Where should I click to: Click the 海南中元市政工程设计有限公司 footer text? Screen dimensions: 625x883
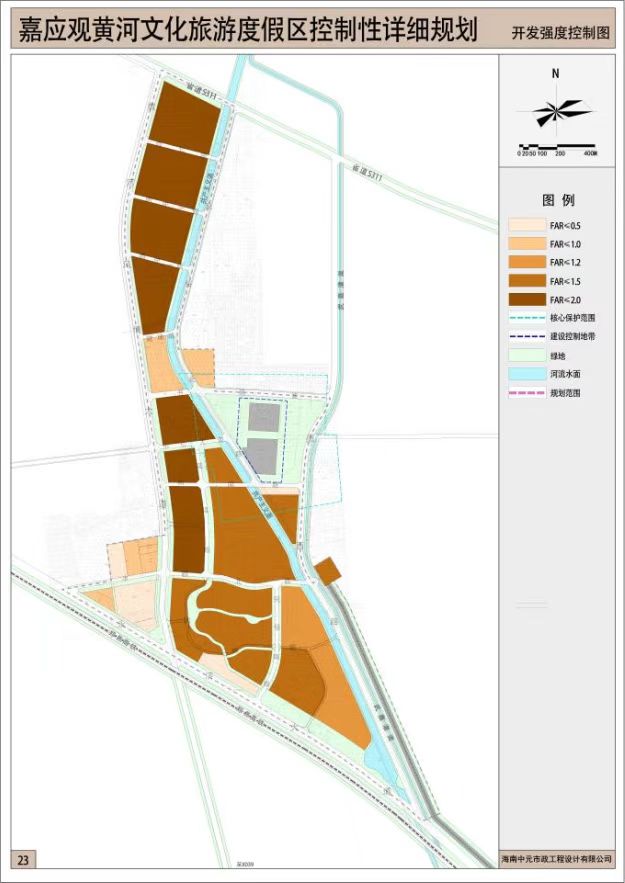tap(557, 858)
